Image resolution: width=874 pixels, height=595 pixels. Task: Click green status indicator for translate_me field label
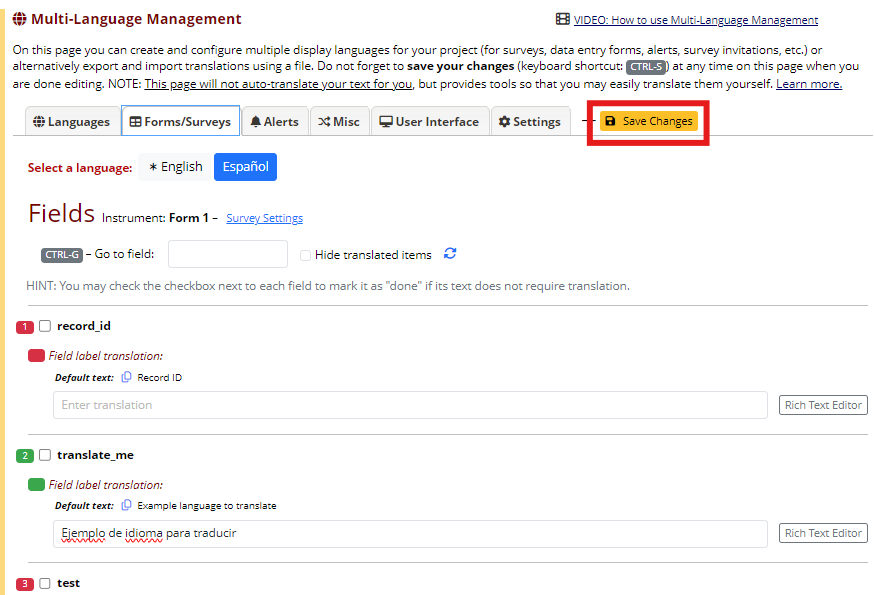[x=36, y=485]
